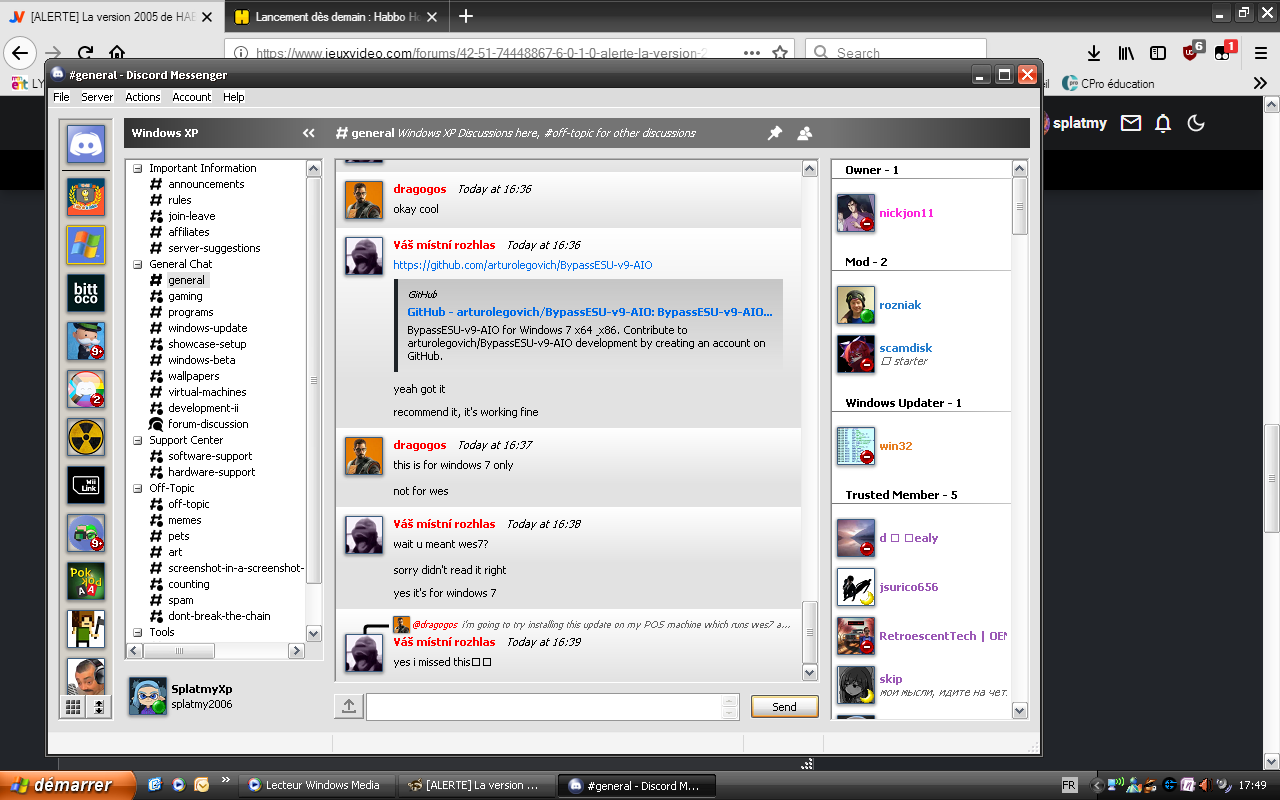The image size is (1280, 800).
Task: Open the server grid view icon
Action: [73, 707]
